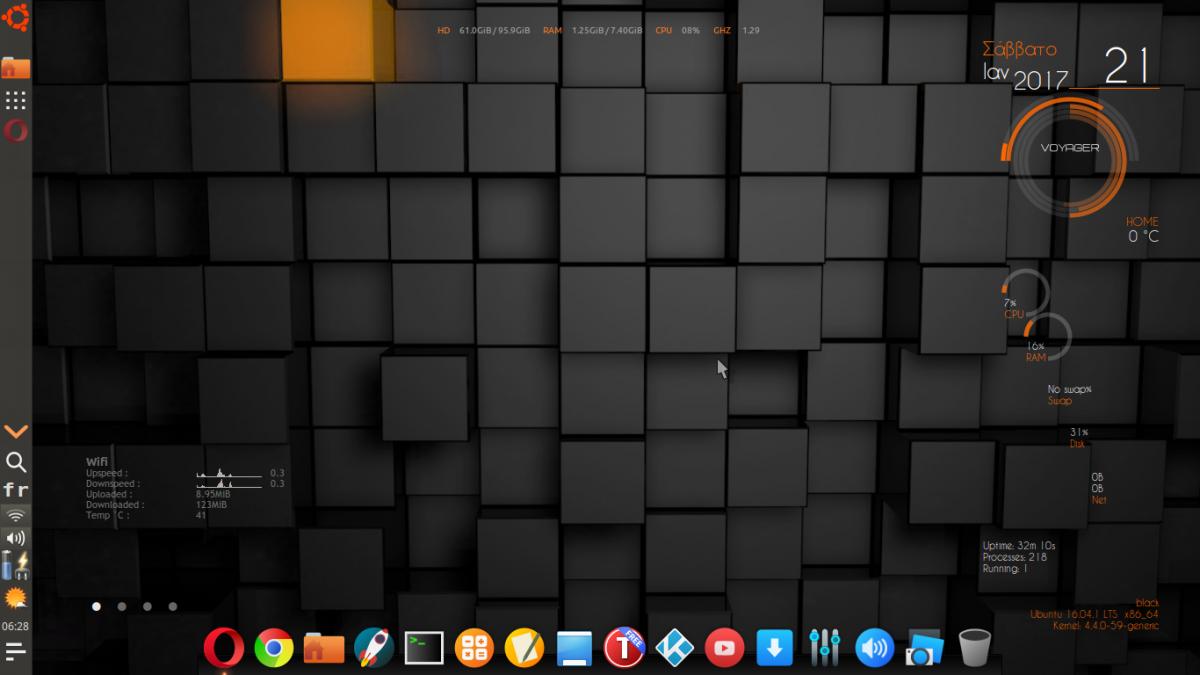Click the 'No swap%' Swap reading

[1069, 395]
